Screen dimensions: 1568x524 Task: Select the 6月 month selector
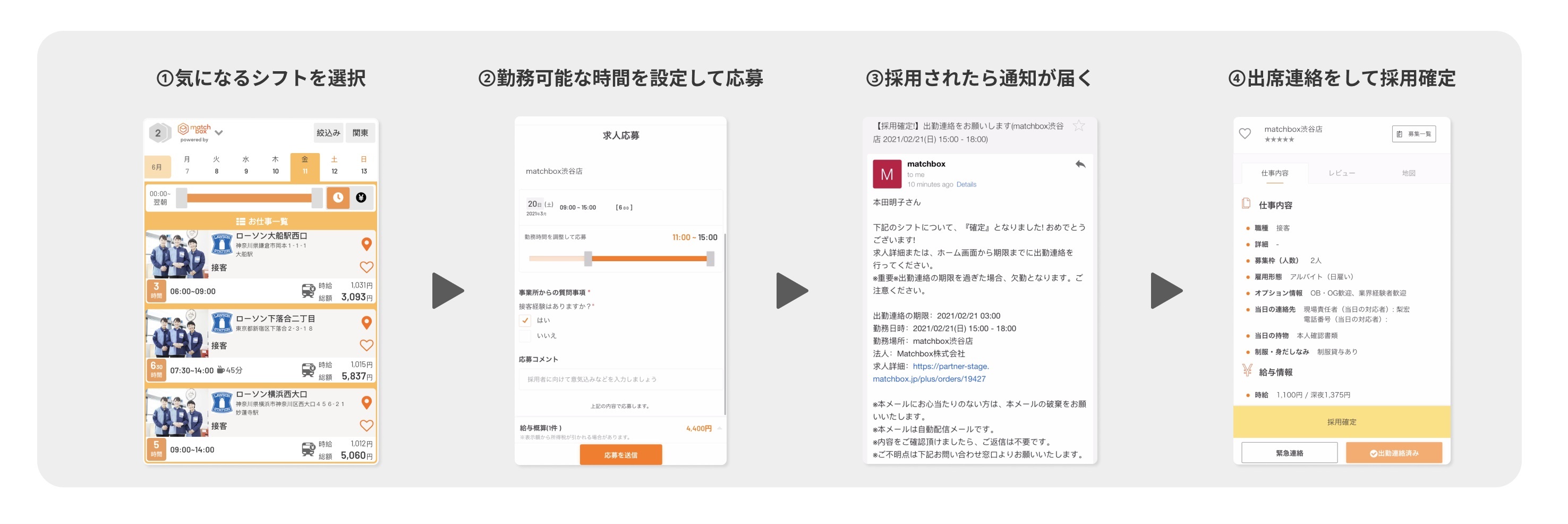(x=157, y=167)
